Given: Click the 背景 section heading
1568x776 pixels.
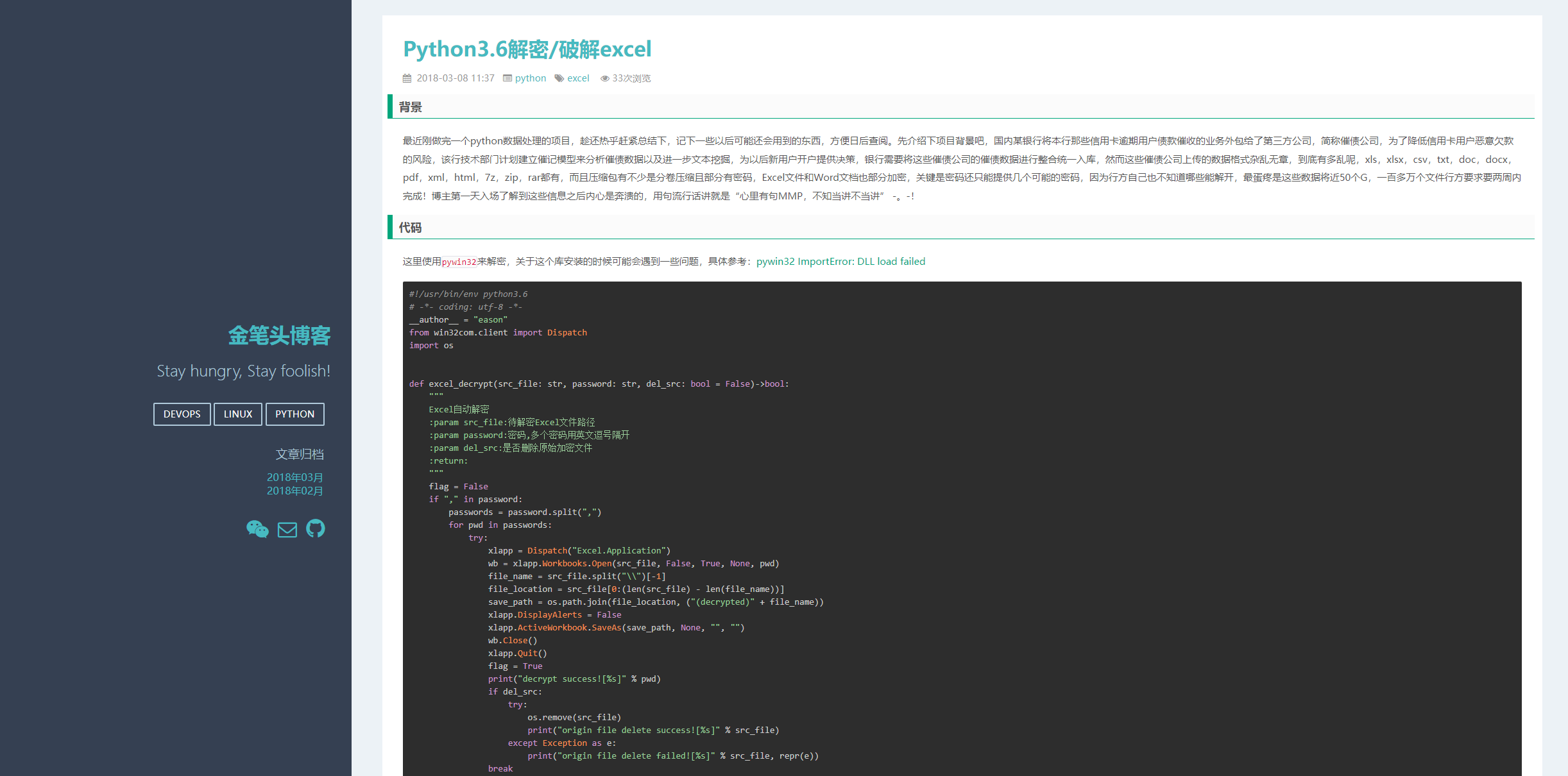Looking at the screenshot, I should [x=411, y=107].
